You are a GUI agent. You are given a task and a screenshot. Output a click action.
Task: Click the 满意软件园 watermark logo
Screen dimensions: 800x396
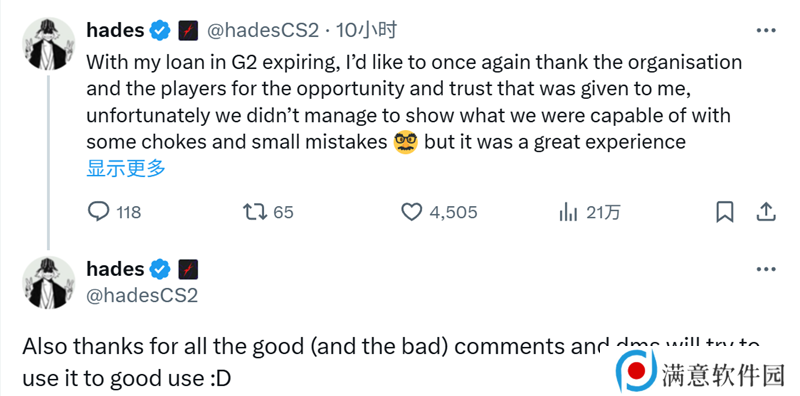pyautogui.click(x=700, y=370)
